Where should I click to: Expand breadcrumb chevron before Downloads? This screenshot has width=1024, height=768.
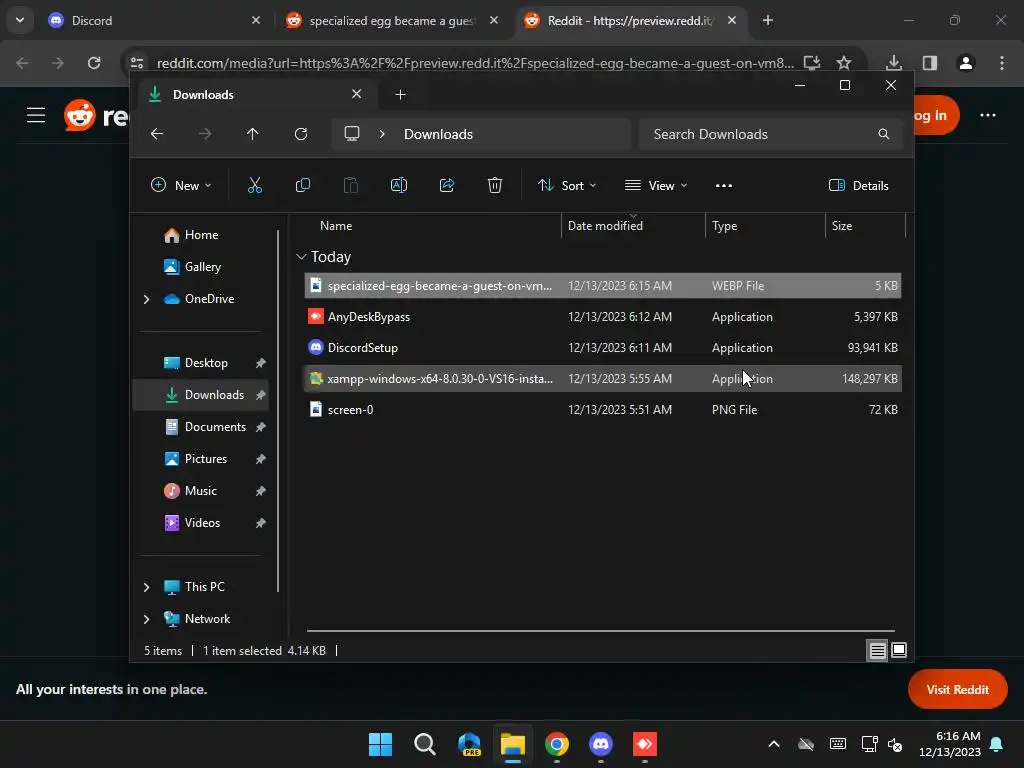382,134
